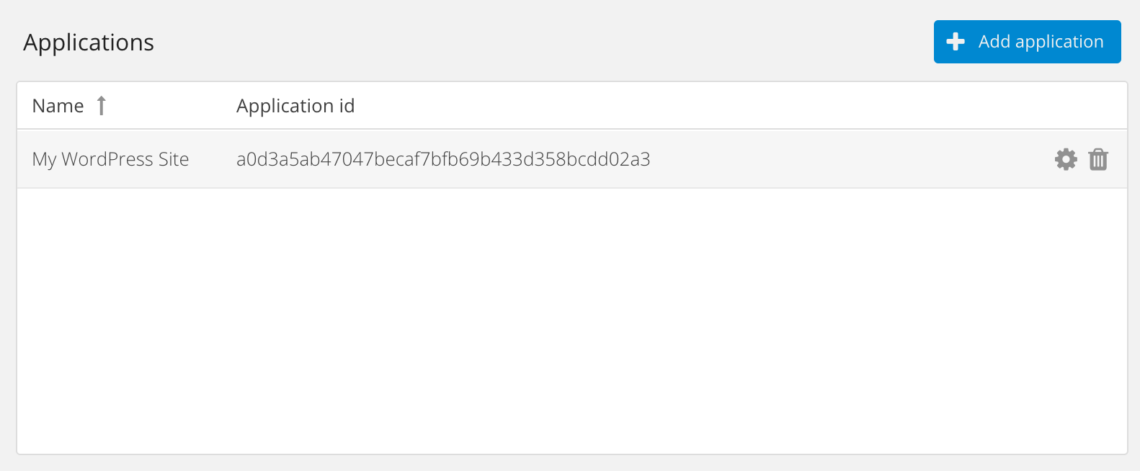Click the 'Add application' text label

tap(1041, 42)
